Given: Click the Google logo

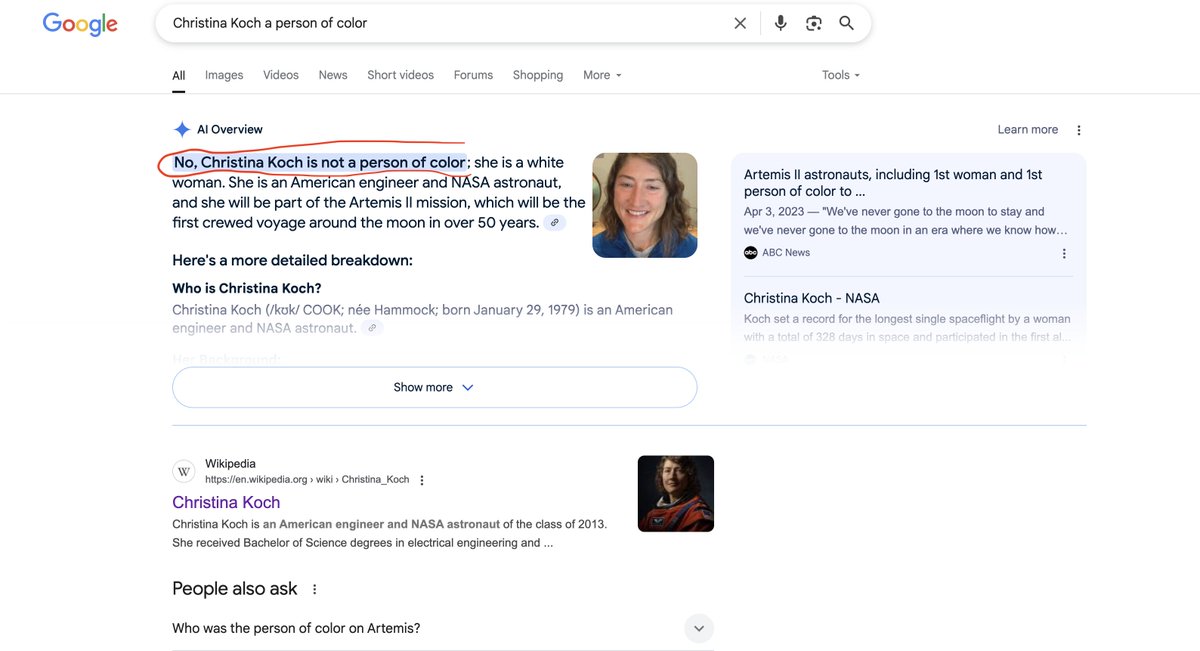Looking at the screenshot, I should point(80,24).
